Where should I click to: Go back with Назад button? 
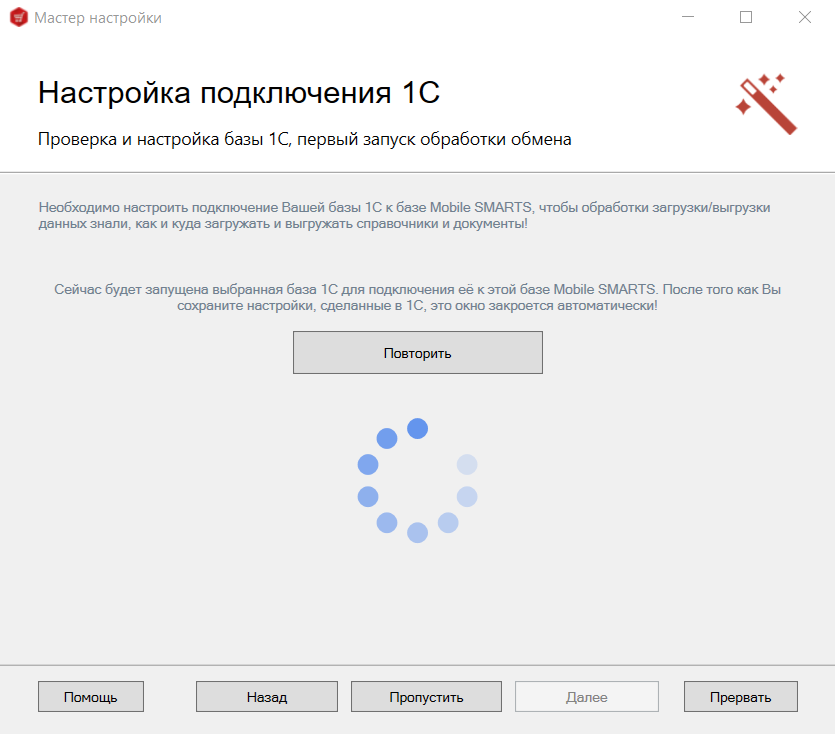[x=267, y=697]
